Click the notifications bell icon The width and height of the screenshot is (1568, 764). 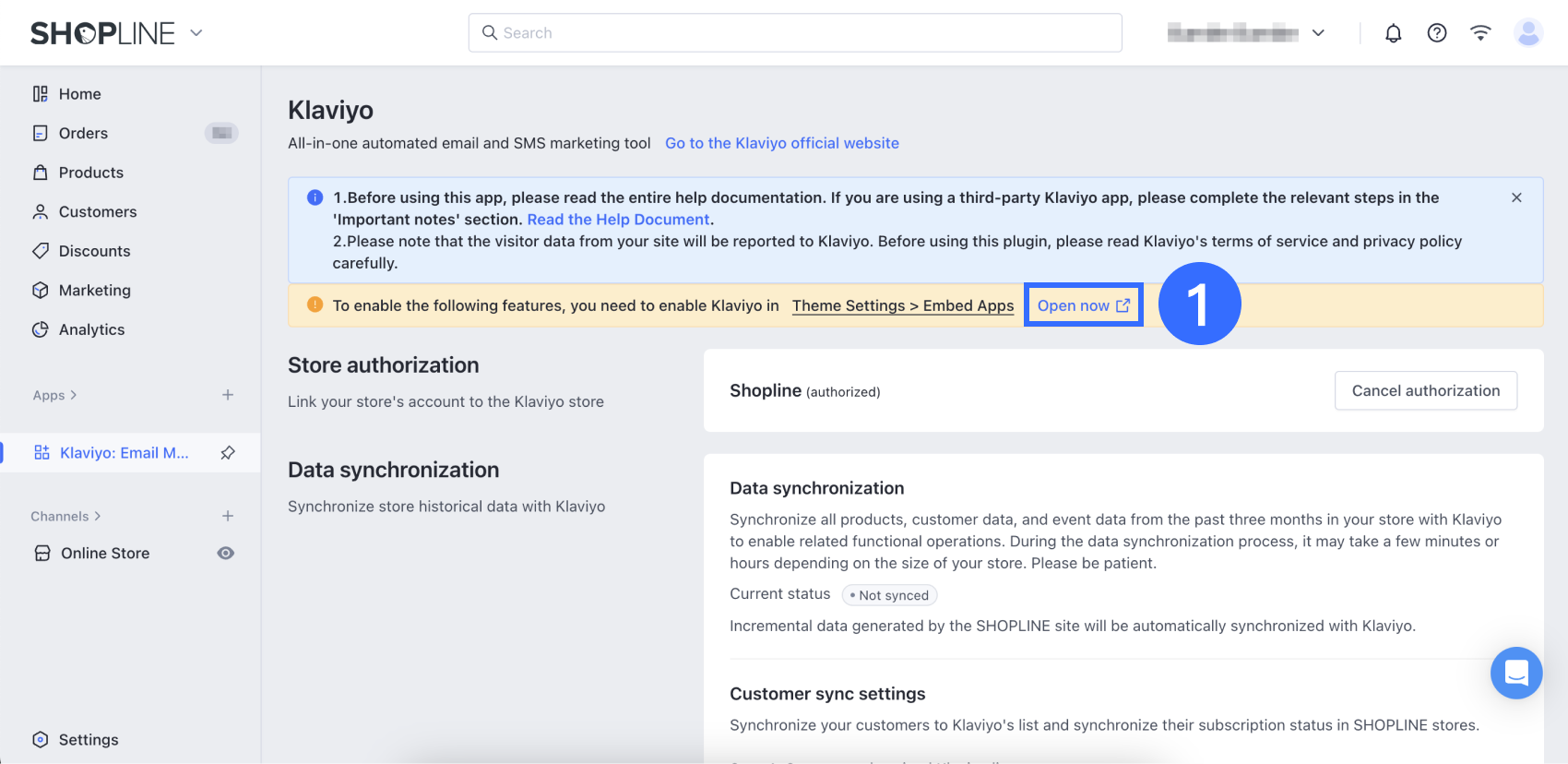[x=1393, y=33]
